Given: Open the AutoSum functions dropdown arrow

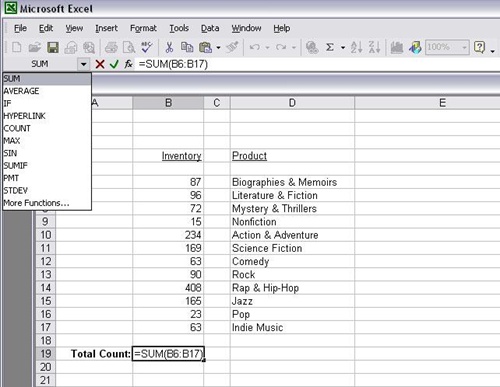Looking at the screenshot, I should coord(343,48).
